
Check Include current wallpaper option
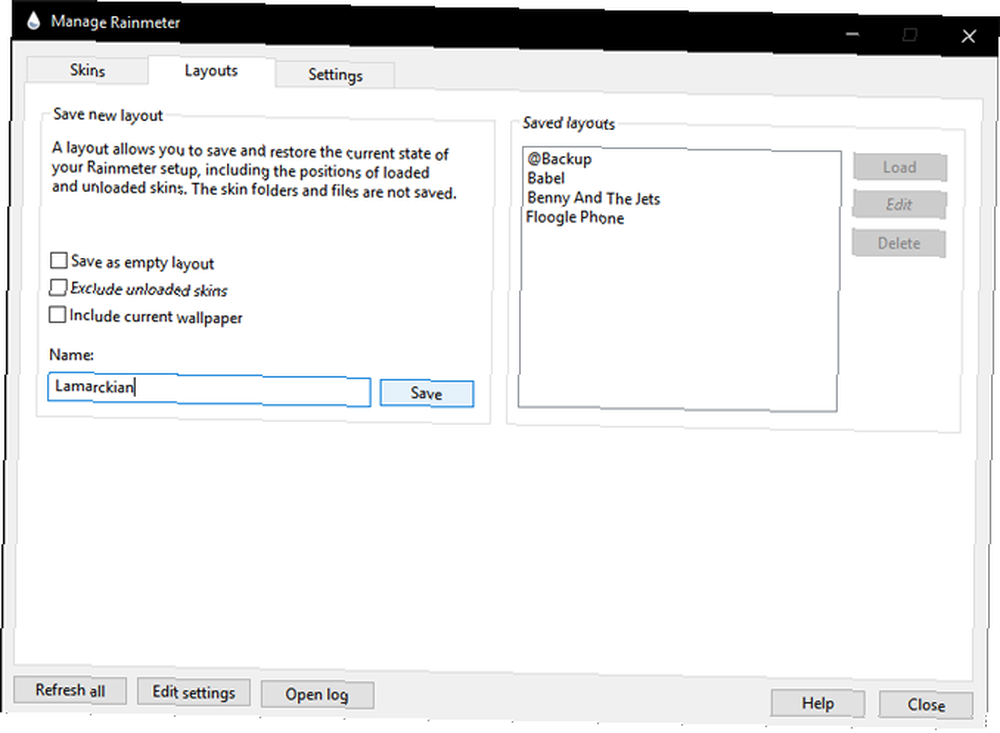[57, 315]
